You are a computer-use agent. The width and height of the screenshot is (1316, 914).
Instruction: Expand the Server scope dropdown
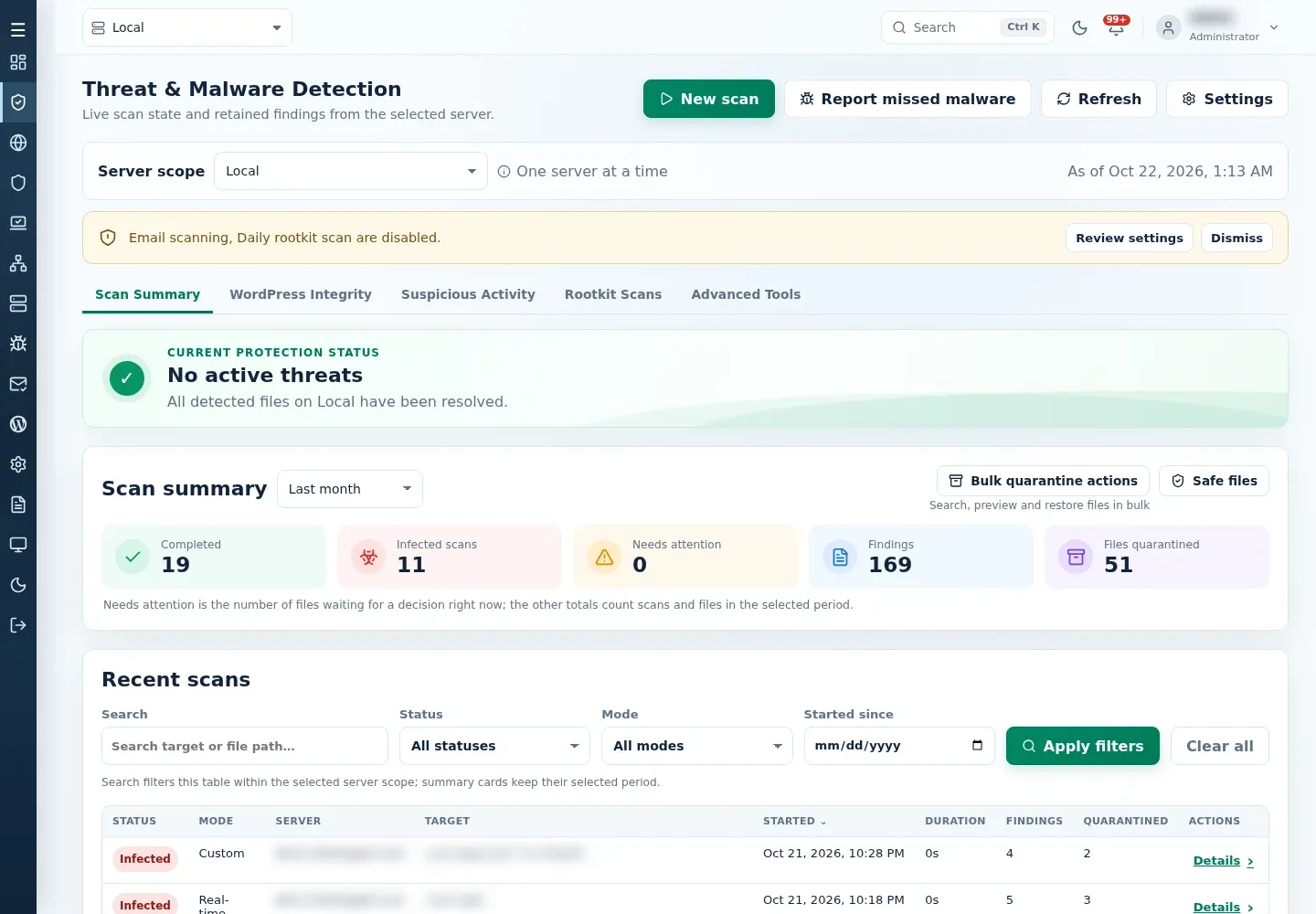(351, 171)
